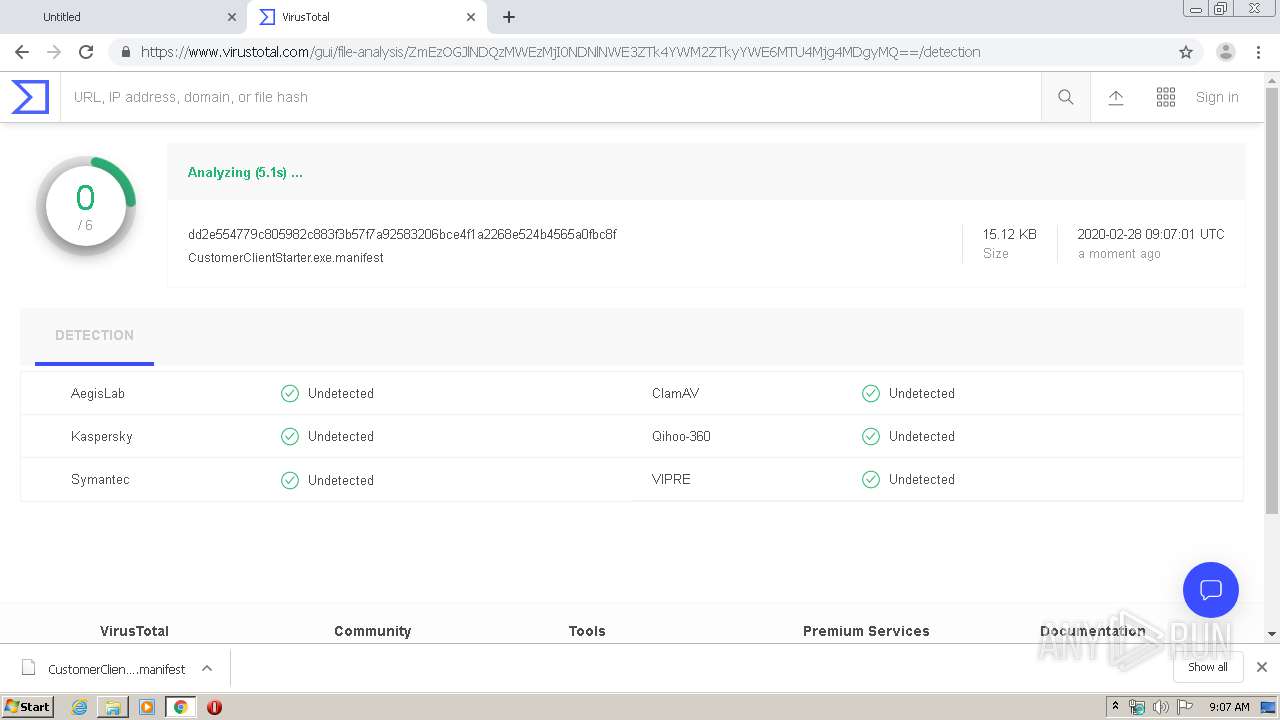Image resolution: width=1280 pixels, height=720 pixels.
Task: Close the downloads bar
Action: 1262,667
